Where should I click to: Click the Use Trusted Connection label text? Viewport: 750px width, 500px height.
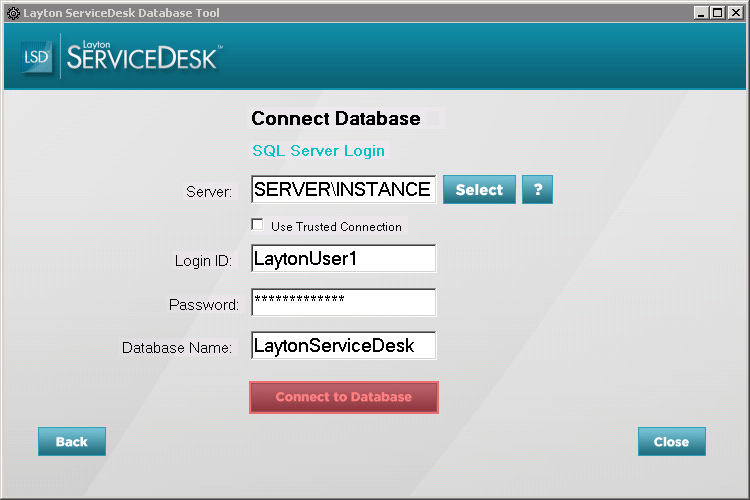(x=336, y=226)
